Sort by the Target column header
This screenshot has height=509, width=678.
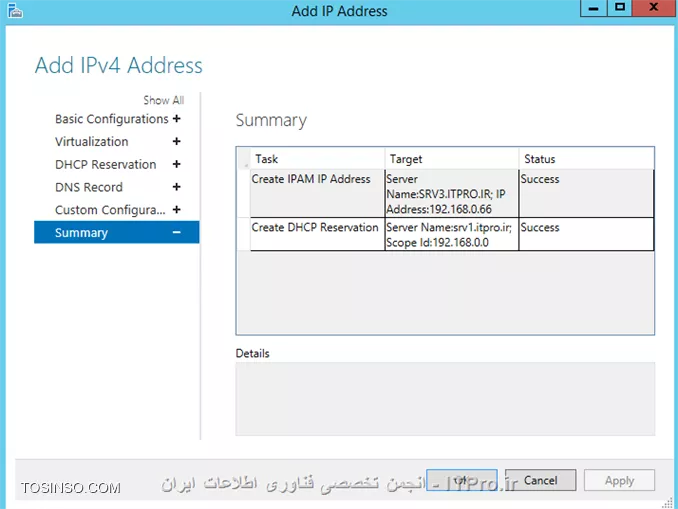(x=452, y=159)
